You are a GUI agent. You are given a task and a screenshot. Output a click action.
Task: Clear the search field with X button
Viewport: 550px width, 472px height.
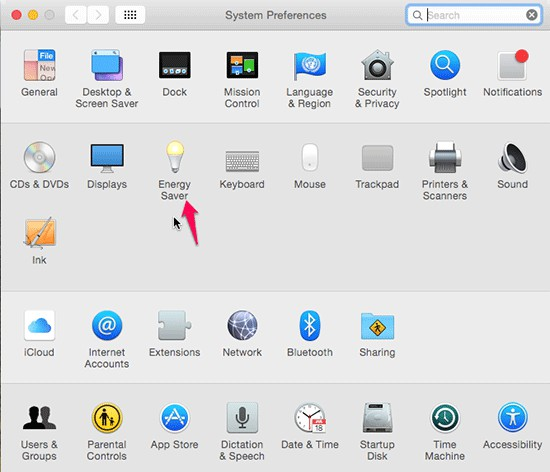(532, 15)
